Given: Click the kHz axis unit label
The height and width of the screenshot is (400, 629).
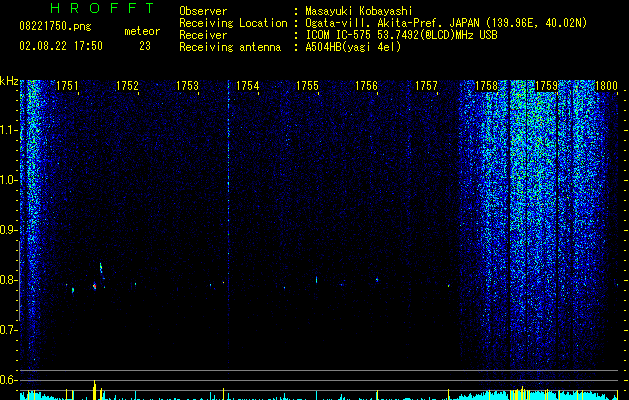Looking at the screenshot, I should click(x=9, y=81).
